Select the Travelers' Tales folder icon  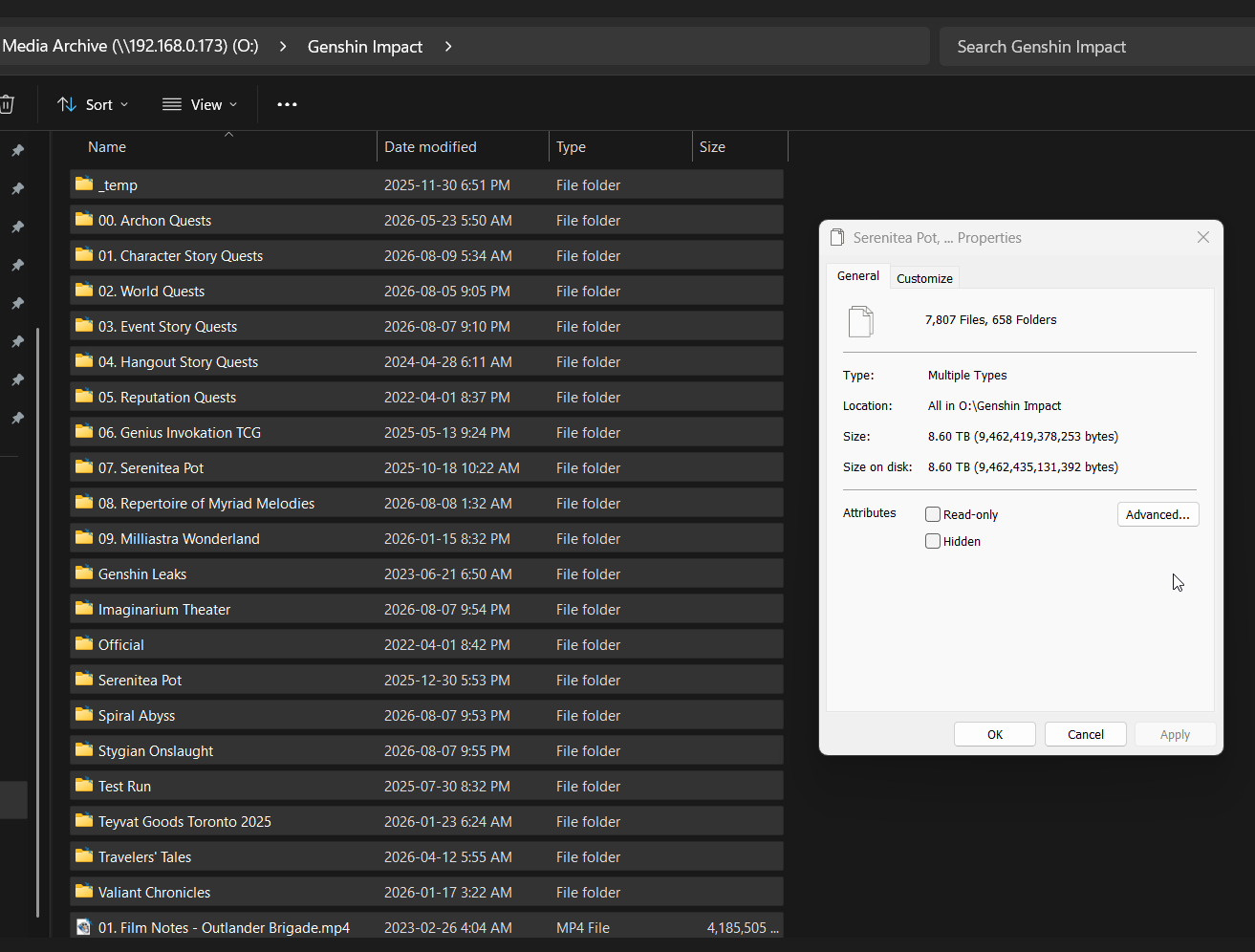(84, 855)
